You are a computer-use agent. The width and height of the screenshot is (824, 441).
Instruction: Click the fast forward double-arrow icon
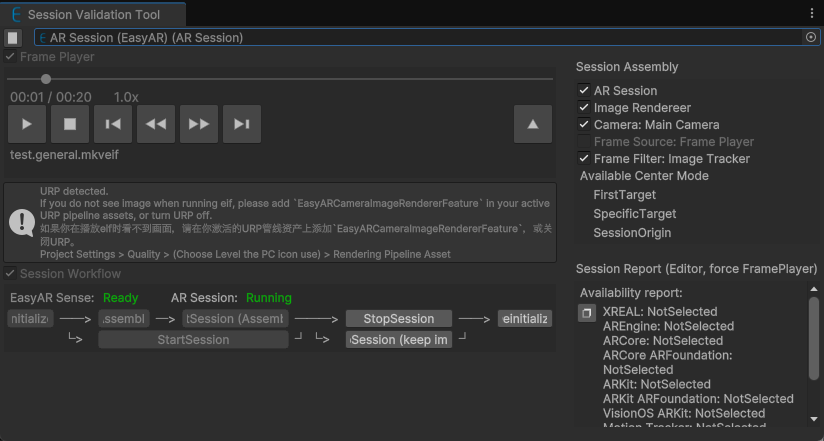[199, 124]
